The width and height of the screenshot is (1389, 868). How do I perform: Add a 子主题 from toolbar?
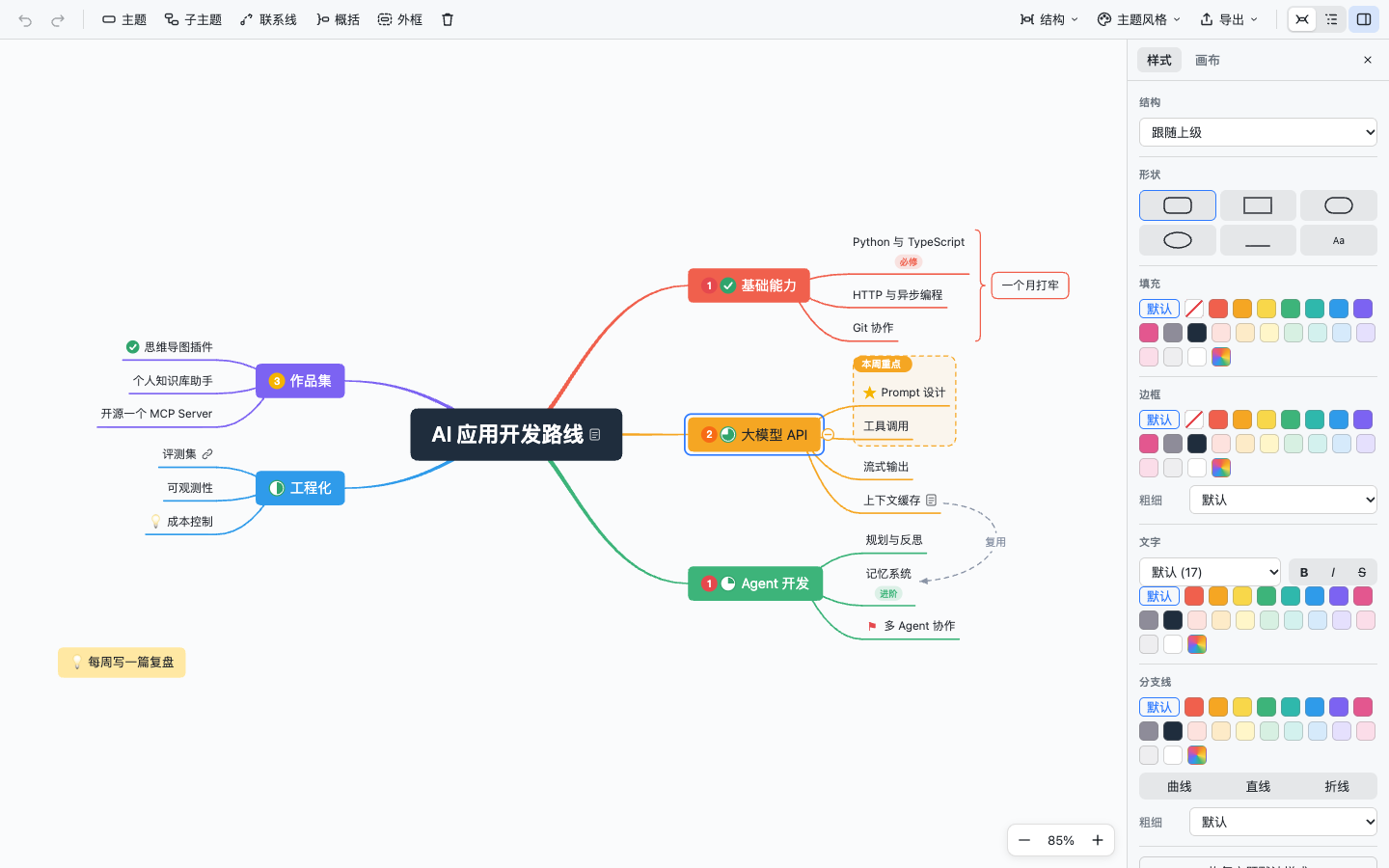(x=193, y=19)
